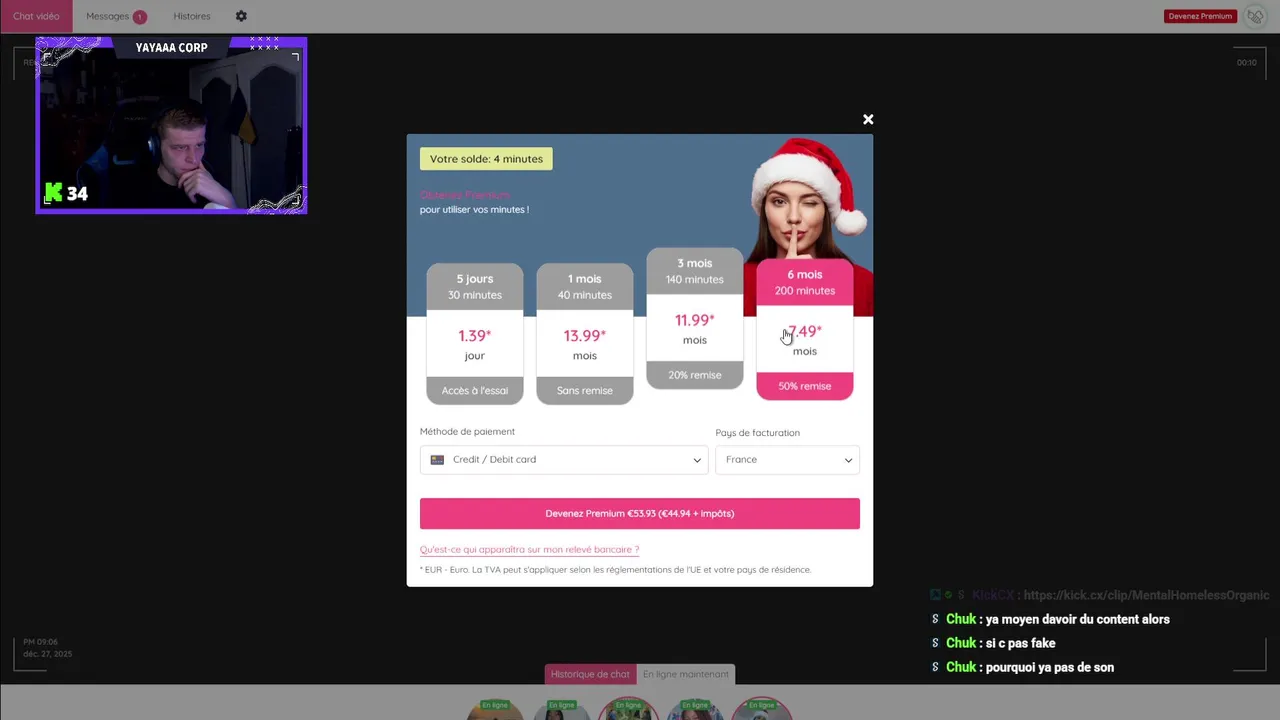Click chat message 'pourquoi ya pas de son'
Screen dimensions: 1280x720
tap(1049, 667)
